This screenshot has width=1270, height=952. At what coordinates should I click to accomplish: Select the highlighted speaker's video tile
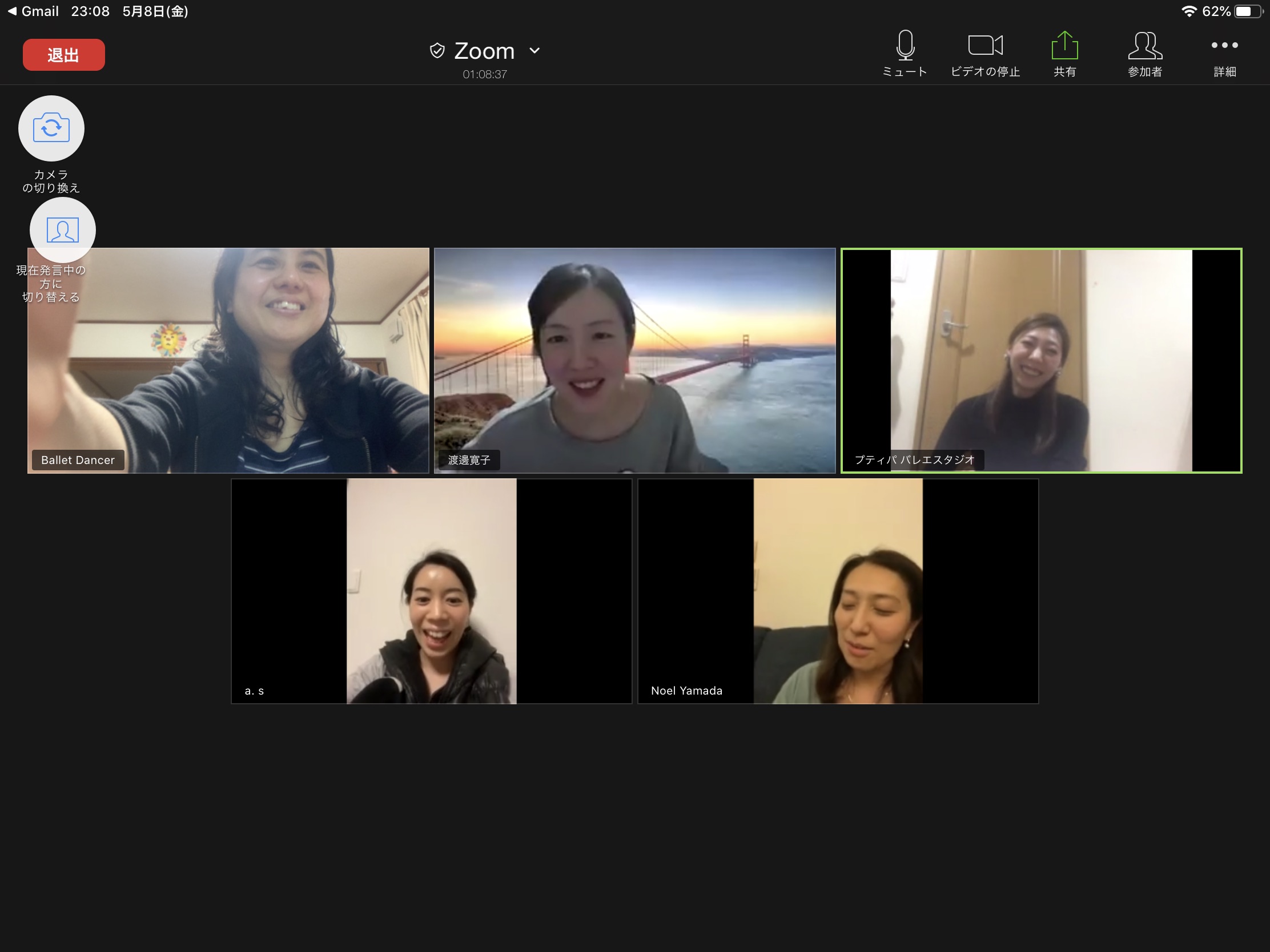click(x=1041, y=360)
